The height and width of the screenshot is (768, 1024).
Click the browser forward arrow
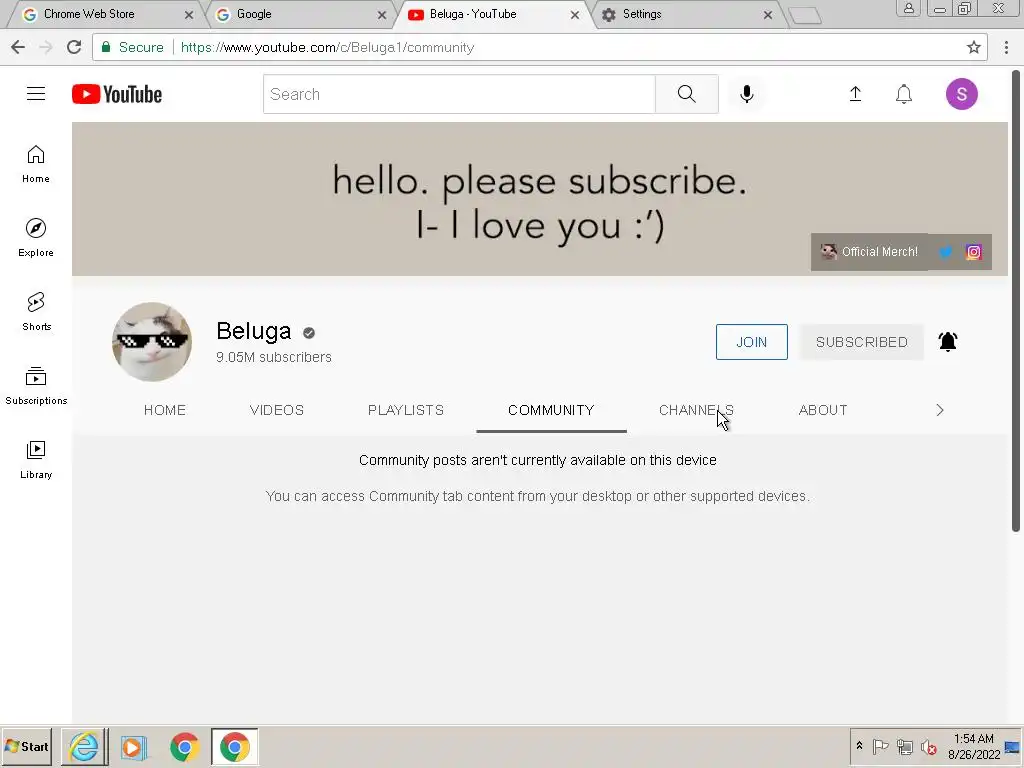click(x=46, y=47)
